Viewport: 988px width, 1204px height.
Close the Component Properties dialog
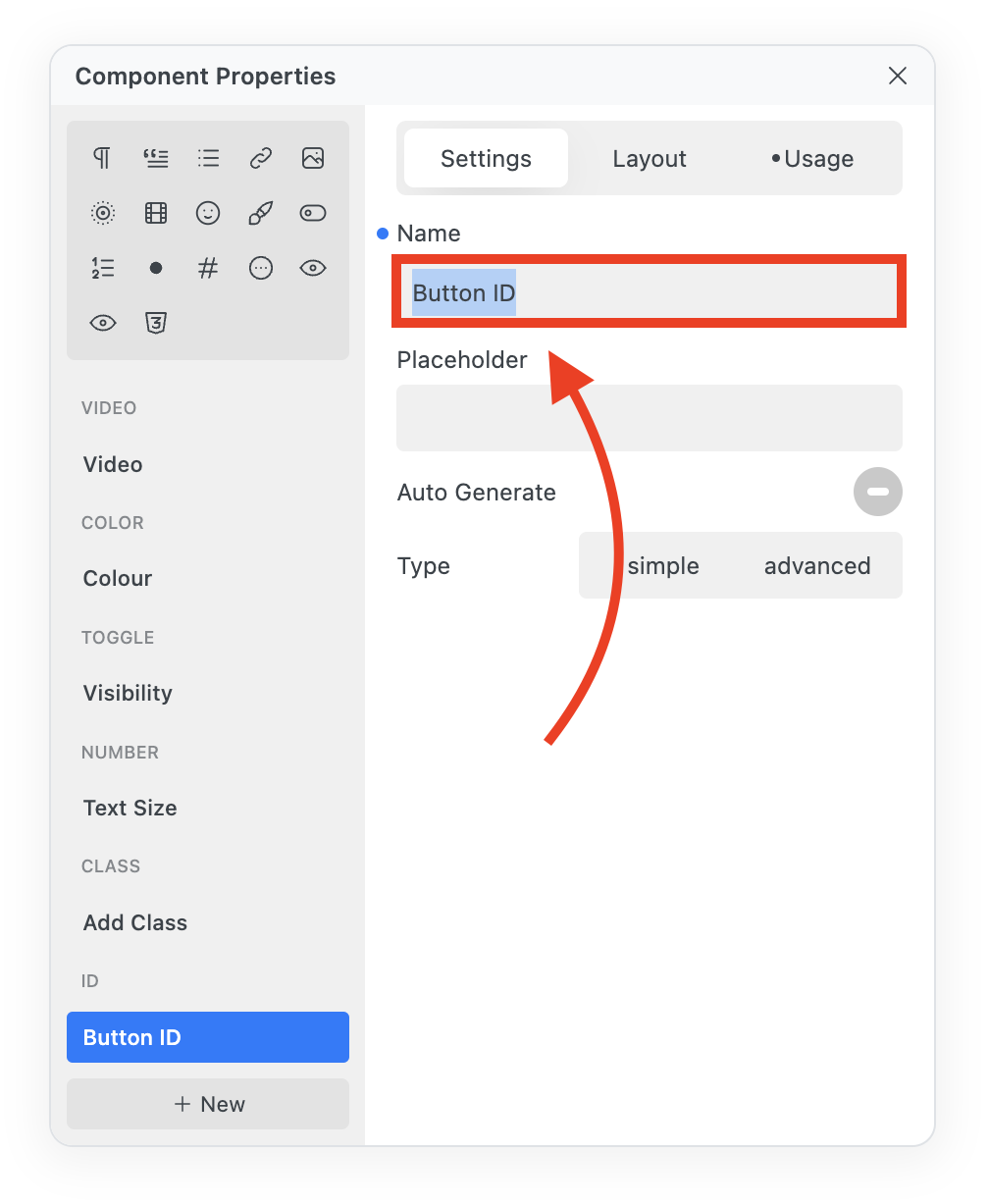point(897,77)
